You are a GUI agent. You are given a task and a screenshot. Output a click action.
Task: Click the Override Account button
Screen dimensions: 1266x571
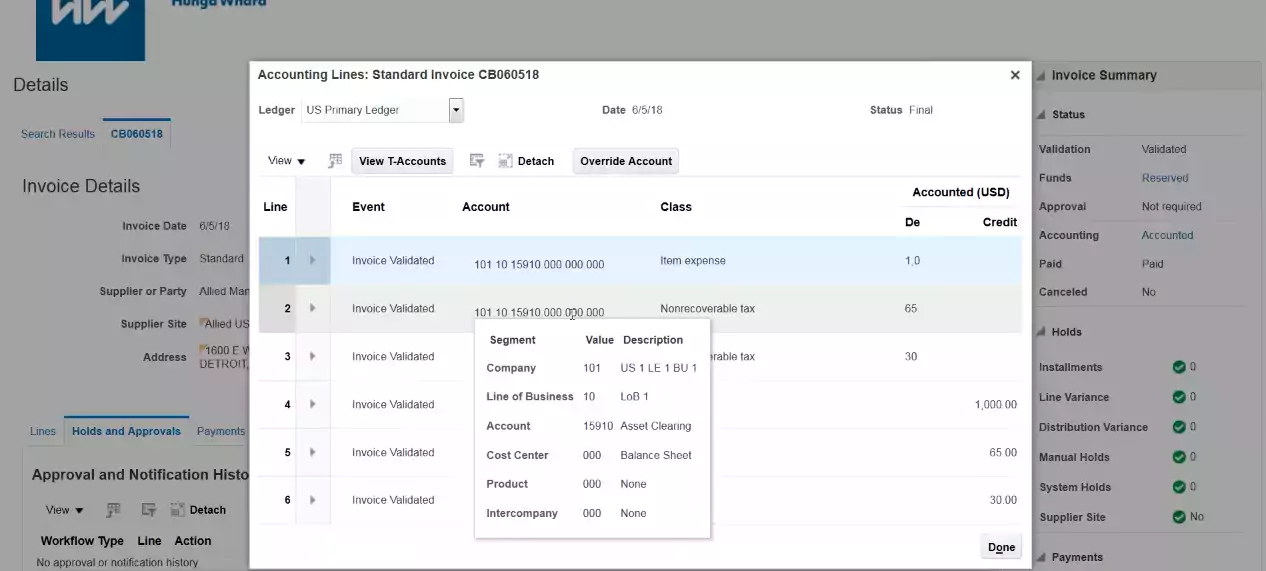(626, 161)
